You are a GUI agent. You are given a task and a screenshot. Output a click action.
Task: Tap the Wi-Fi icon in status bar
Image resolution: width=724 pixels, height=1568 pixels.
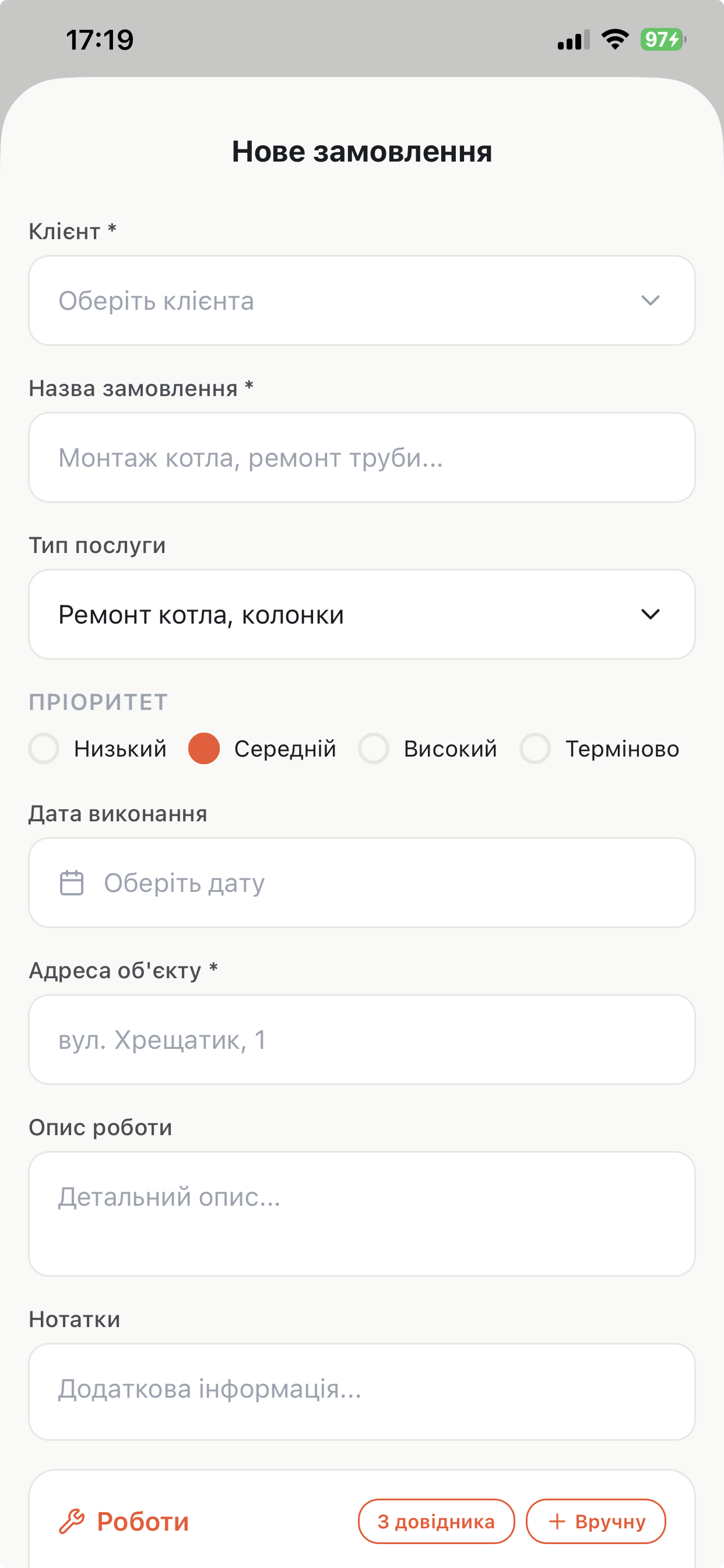(x=615, y=40)
